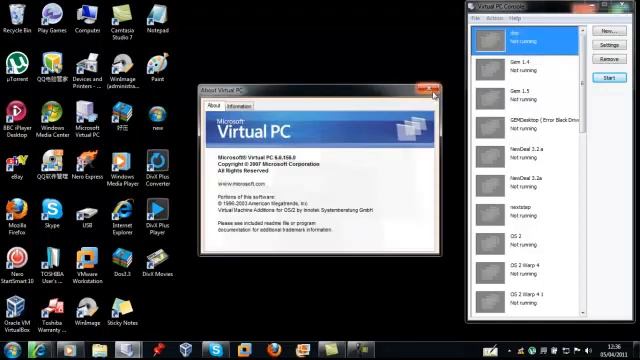Open Firefox from the taskbar
640x360 pixels.
(274, 350)
